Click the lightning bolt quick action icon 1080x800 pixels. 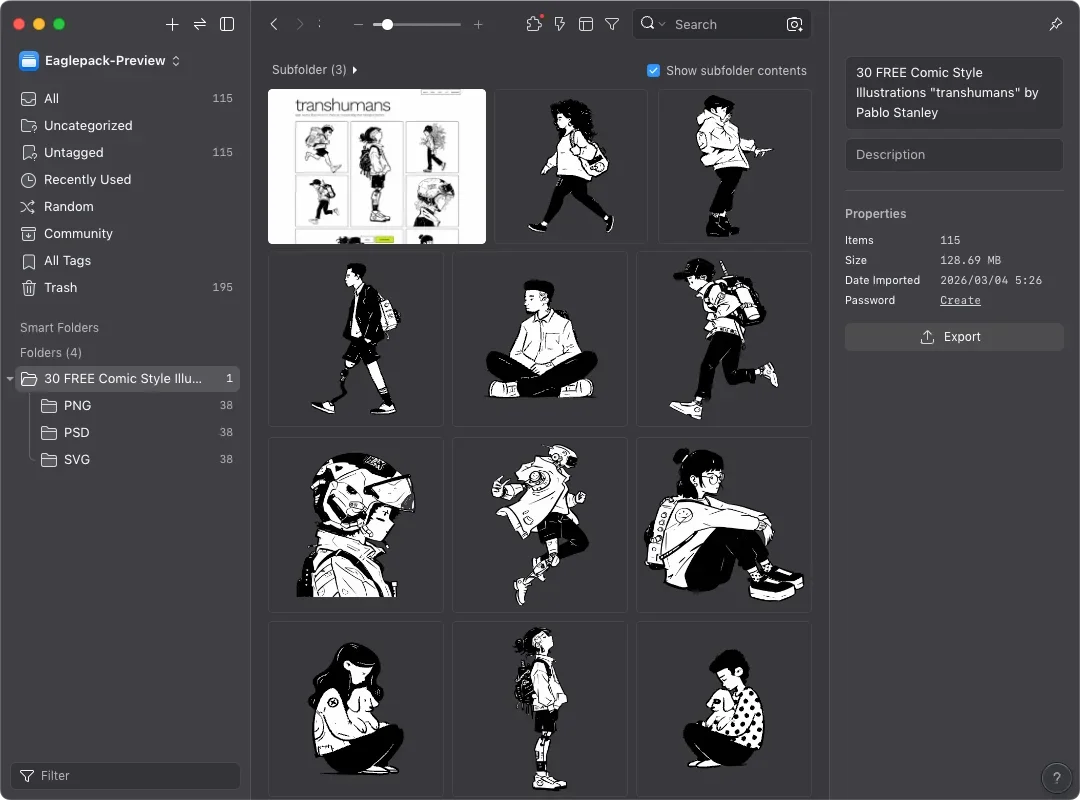pyautogui.click(x=560, y=24)
